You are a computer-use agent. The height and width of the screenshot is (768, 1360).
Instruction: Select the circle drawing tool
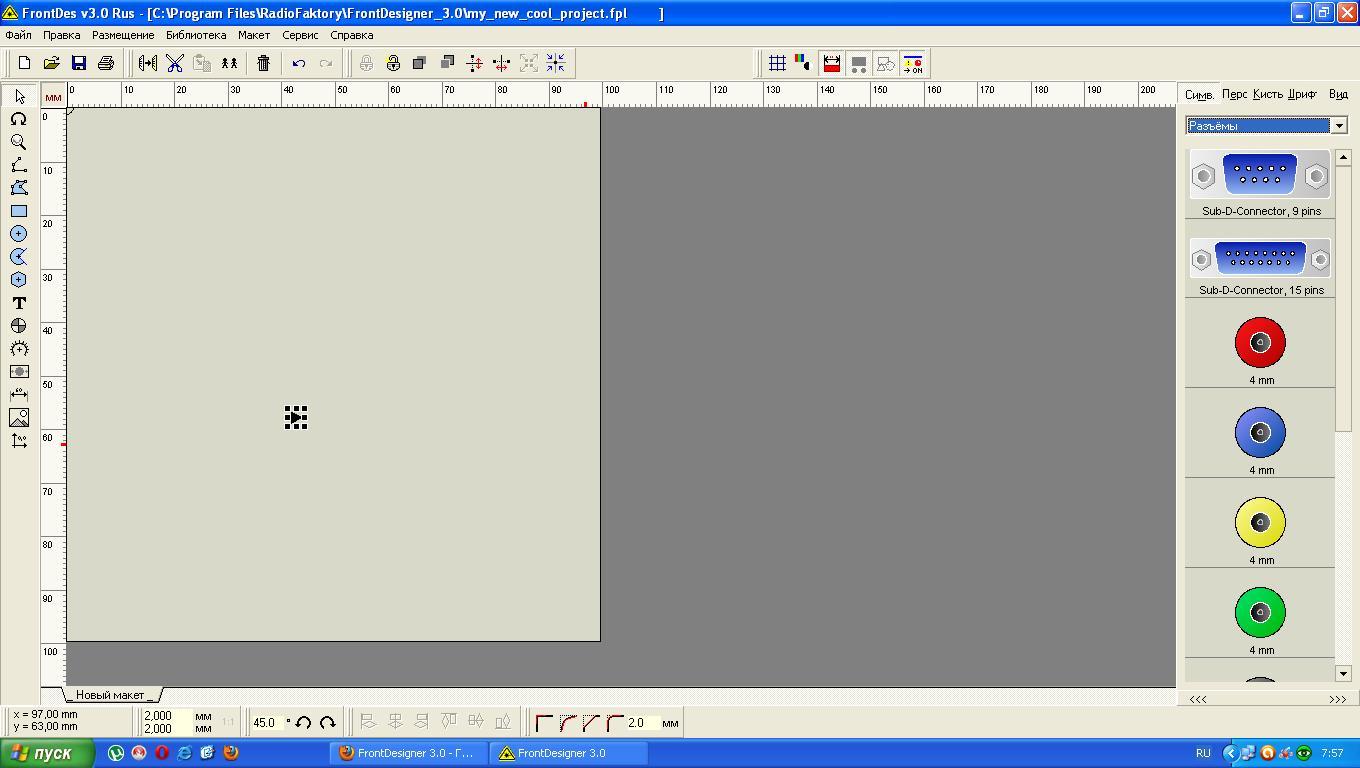click(19, 234)
